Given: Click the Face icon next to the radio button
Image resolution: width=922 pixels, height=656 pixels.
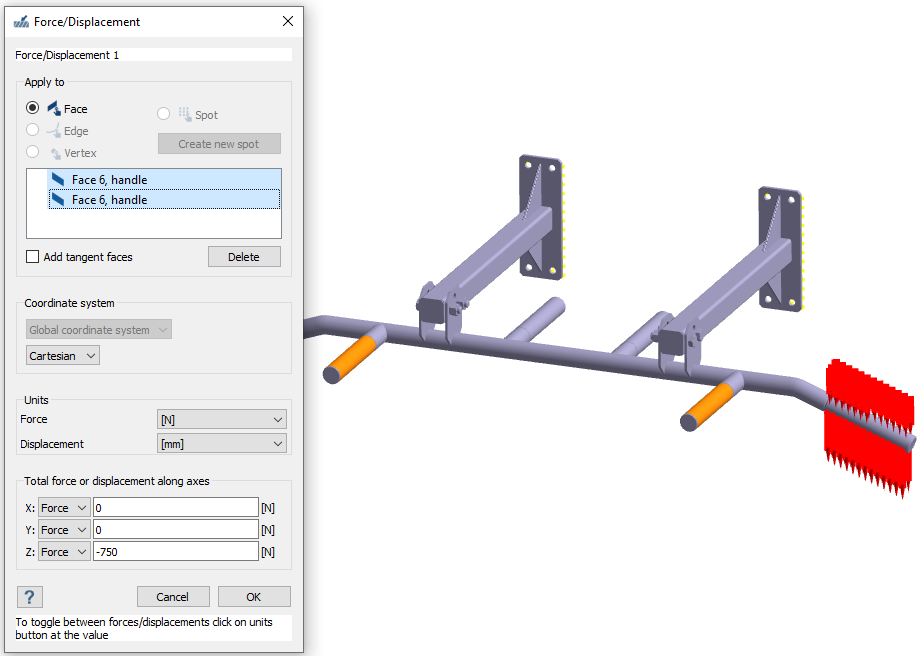Looking at the screenshot, I should click(x=54, y=108).
